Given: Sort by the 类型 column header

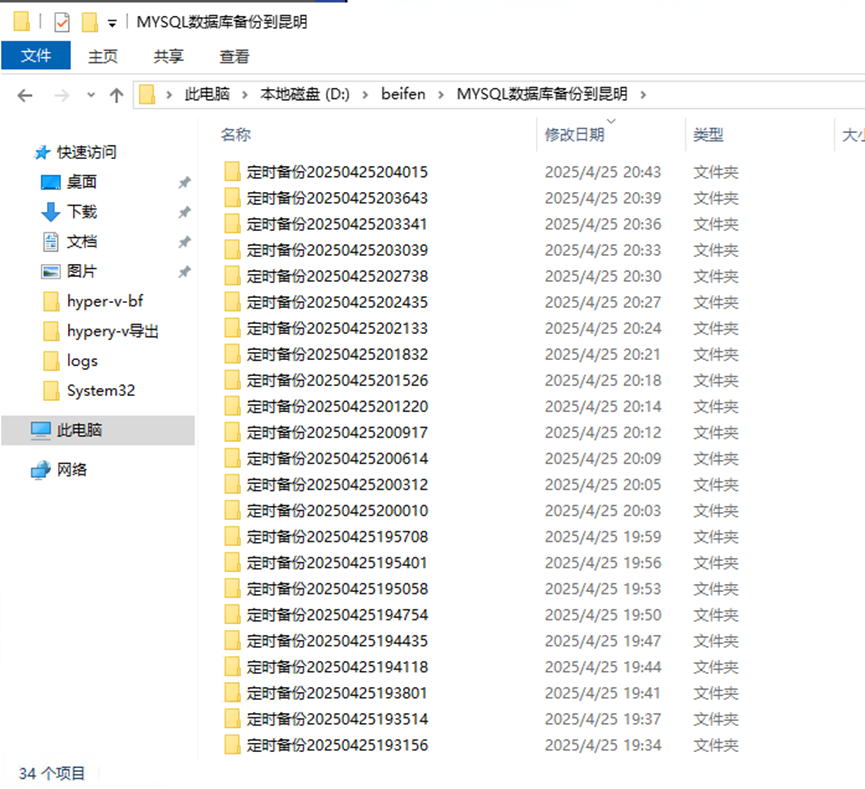Looking at the screenshot, I should coord(708,135).
